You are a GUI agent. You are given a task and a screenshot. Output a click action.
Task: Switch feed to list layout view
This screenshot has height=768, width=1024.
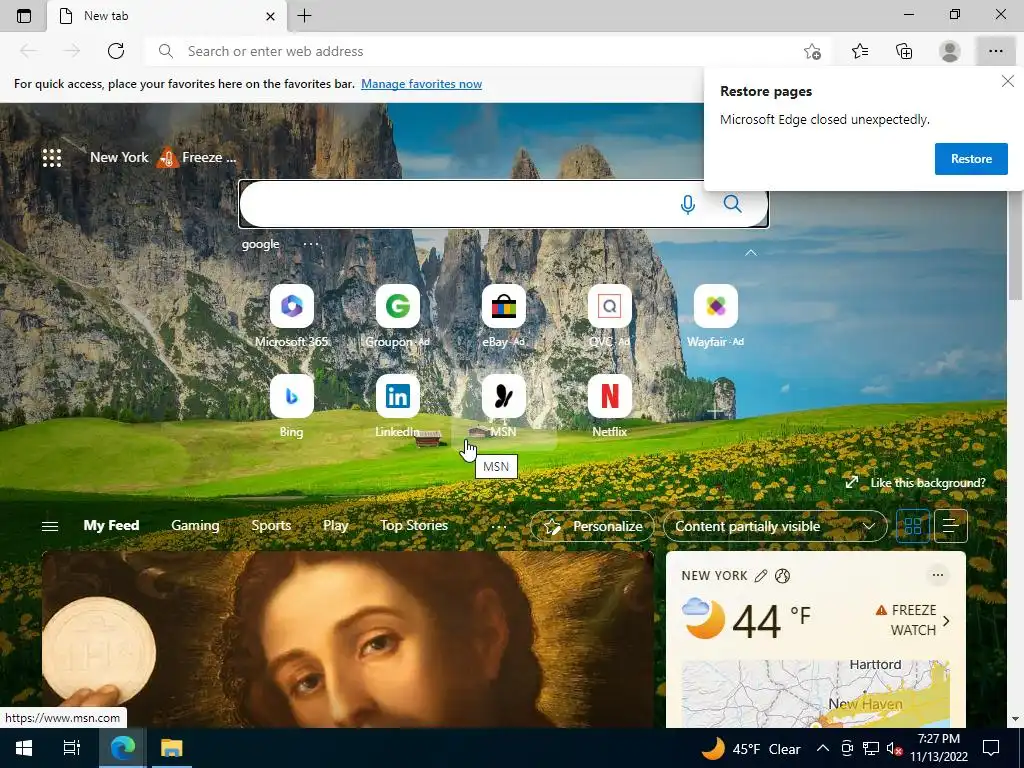coord(951,526)
